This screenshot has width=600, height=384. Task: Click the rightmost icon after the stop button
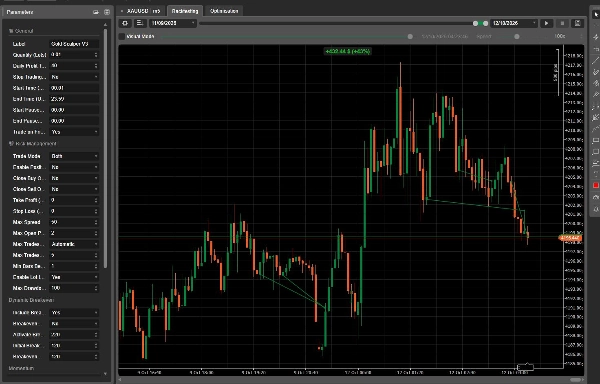(577, 23)
